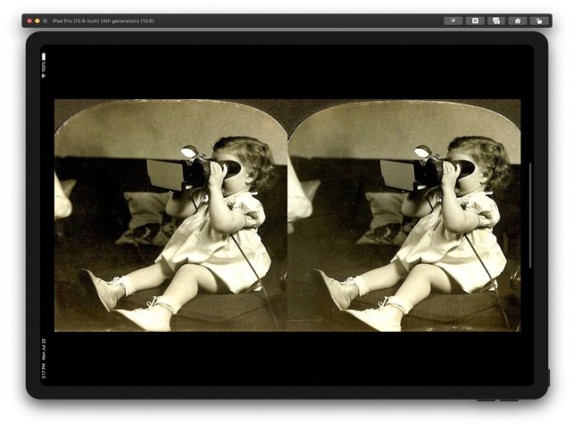Click the vertical scroll indicator on the iPad screen

(530, 215)
